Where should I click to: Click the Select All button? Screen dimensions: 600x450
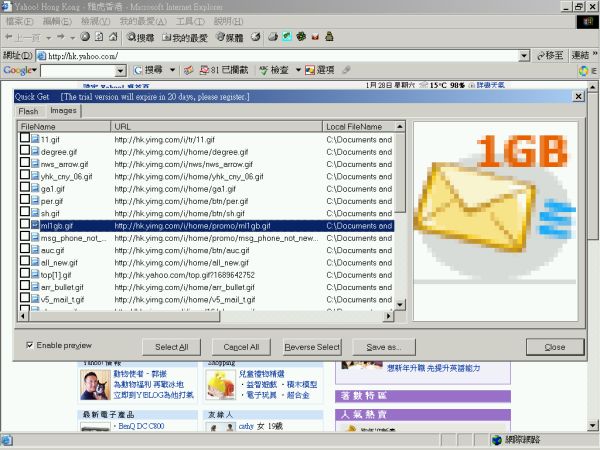coord(171,347)
